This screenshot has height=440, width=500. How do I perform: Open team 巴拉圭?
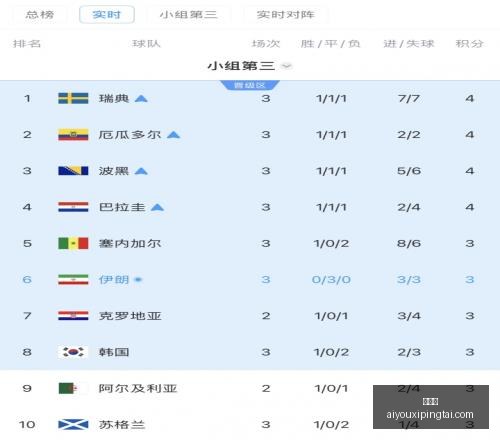(x=122, y=207)
